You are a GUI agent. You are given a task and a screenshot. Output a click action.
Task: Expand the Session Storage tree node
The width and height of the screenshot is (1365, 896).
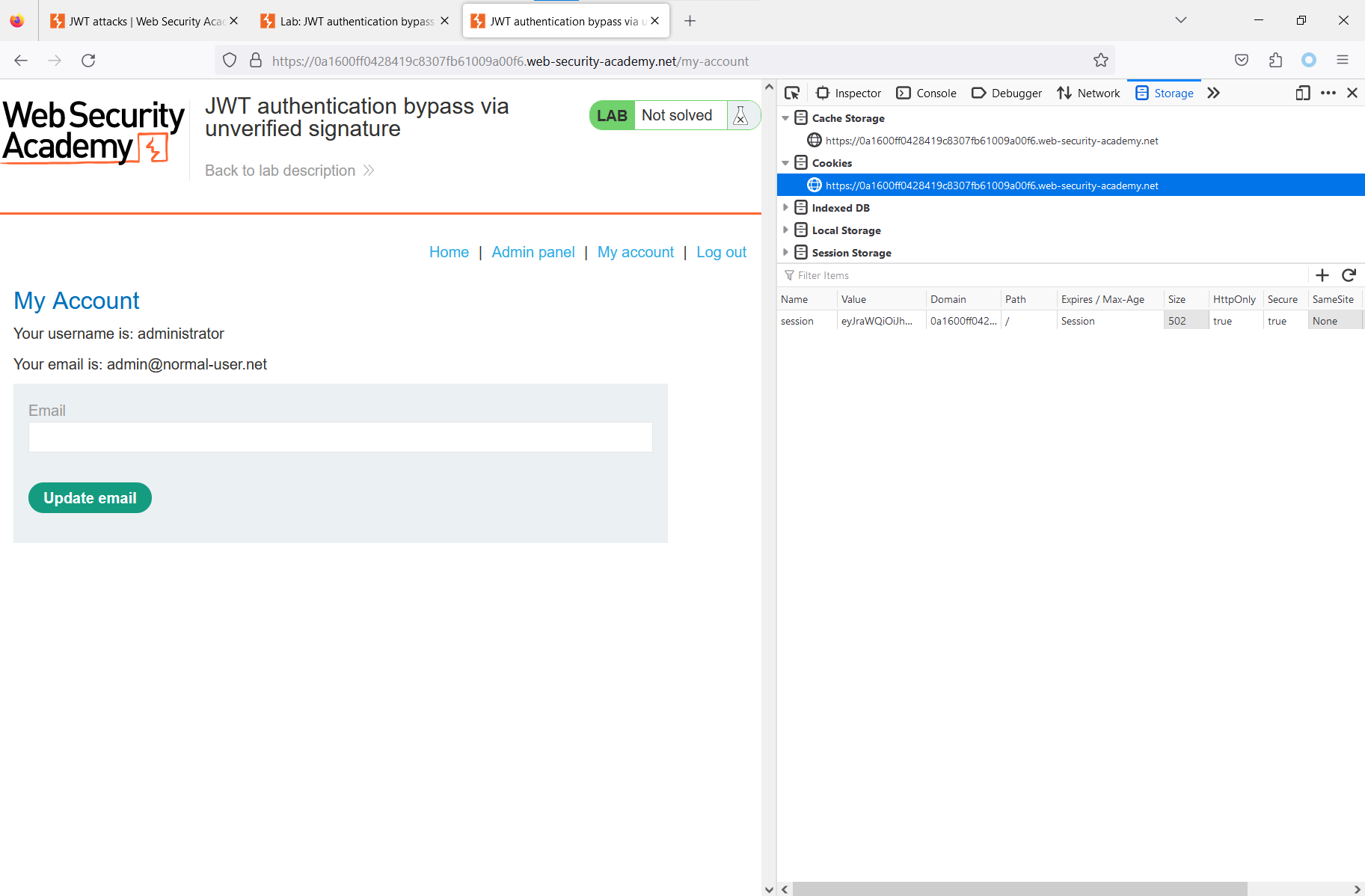point(785,253)
